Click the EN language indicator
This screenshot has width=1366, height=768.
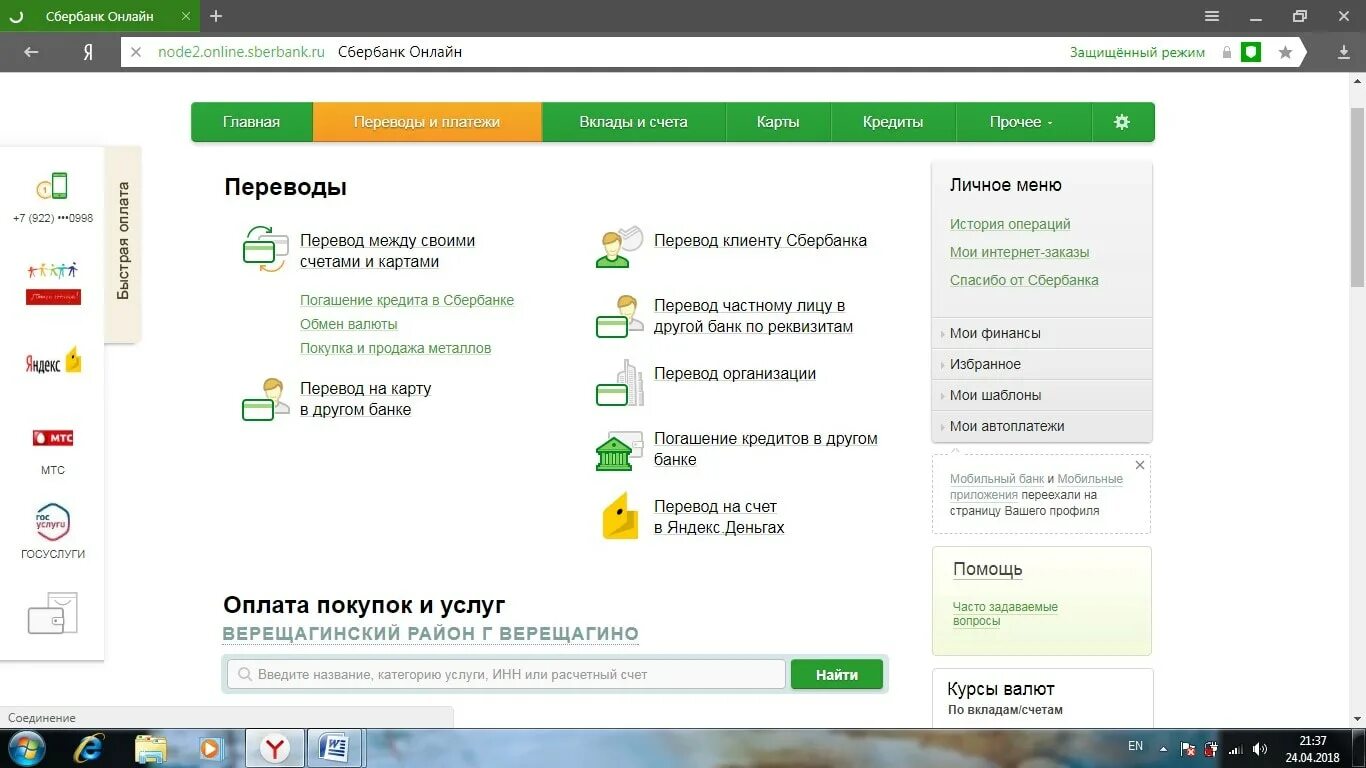[1135, 746]
